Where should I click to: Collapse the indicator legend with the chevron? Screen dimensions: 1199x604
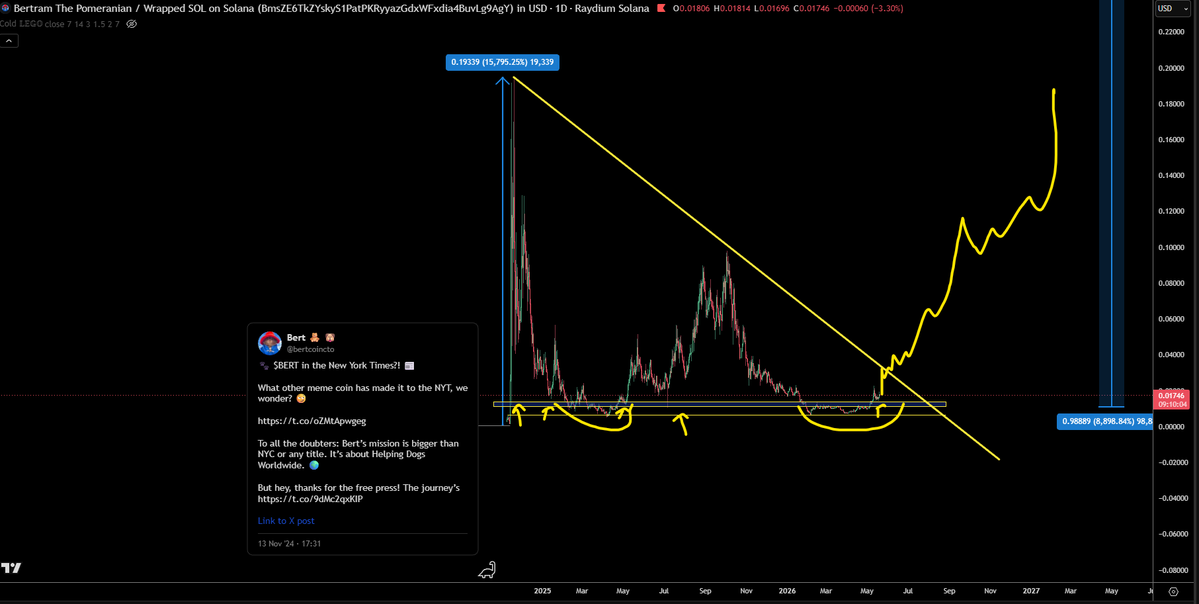[x=8, y=41]
